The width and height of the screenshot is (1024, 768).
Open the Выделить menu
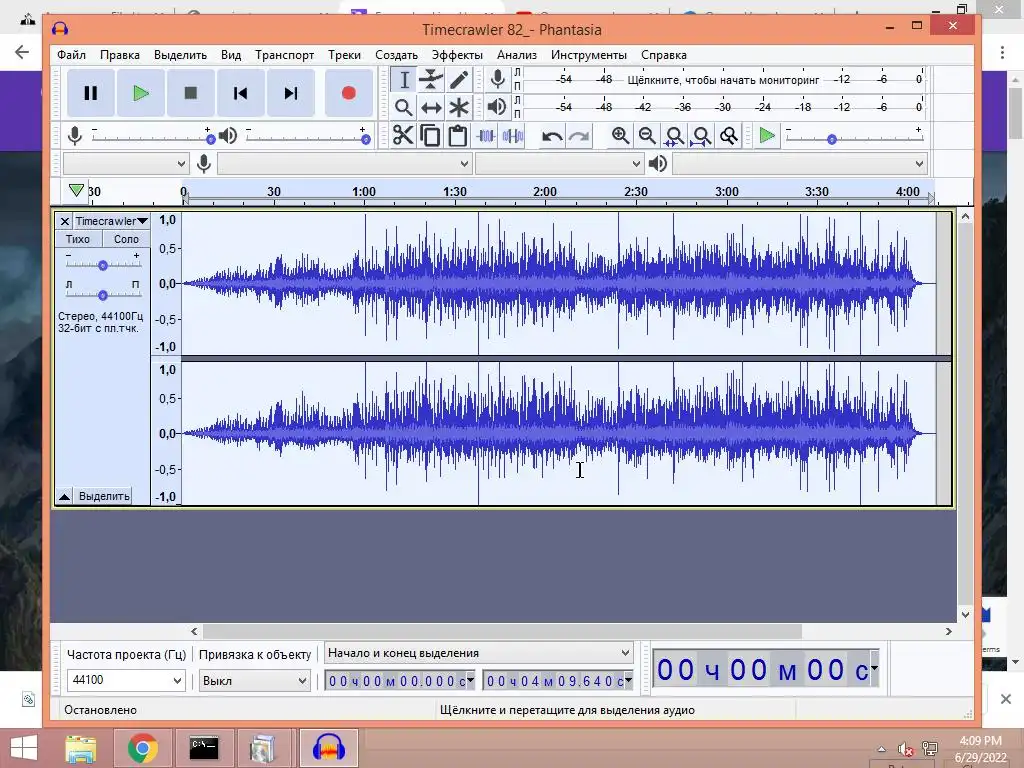(180, 55)
